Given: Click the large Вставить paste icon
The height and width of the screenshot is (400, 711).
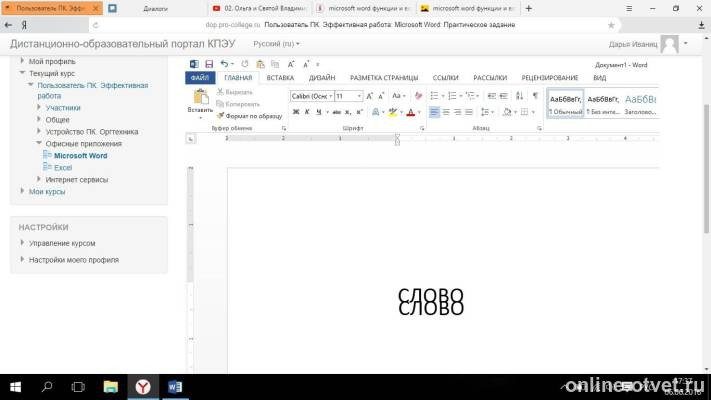Looking at the screenshot, I should pos(200,97).
